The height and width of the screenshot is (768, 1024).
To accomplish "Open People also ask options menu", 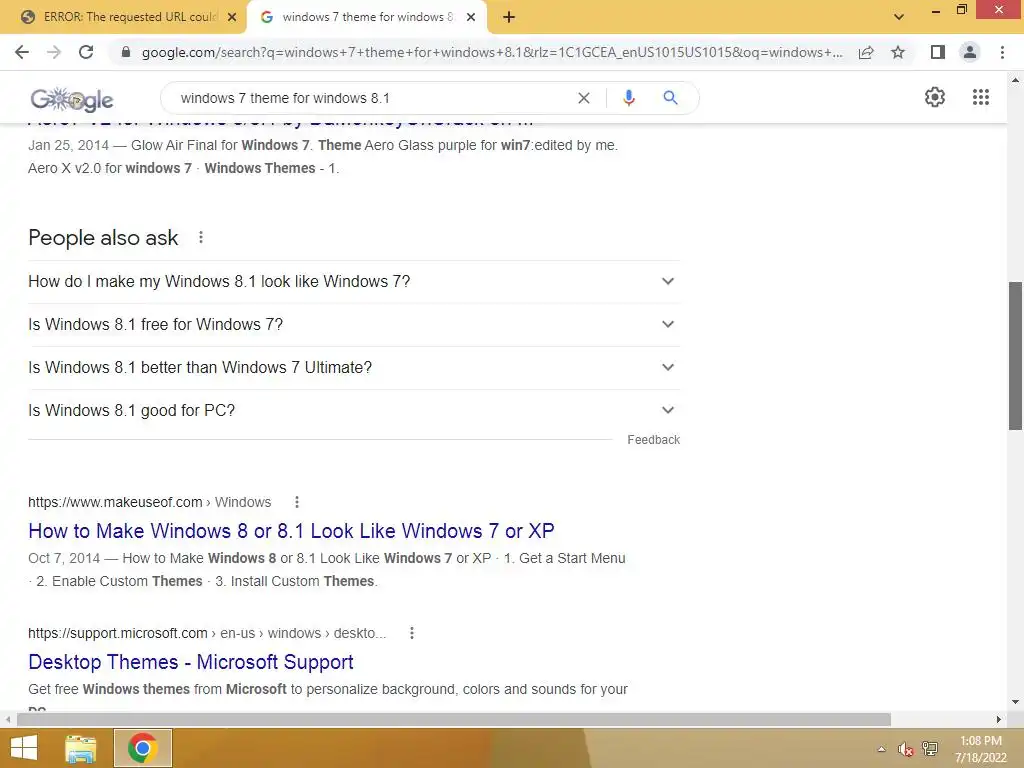I will [x=200, y=238].
